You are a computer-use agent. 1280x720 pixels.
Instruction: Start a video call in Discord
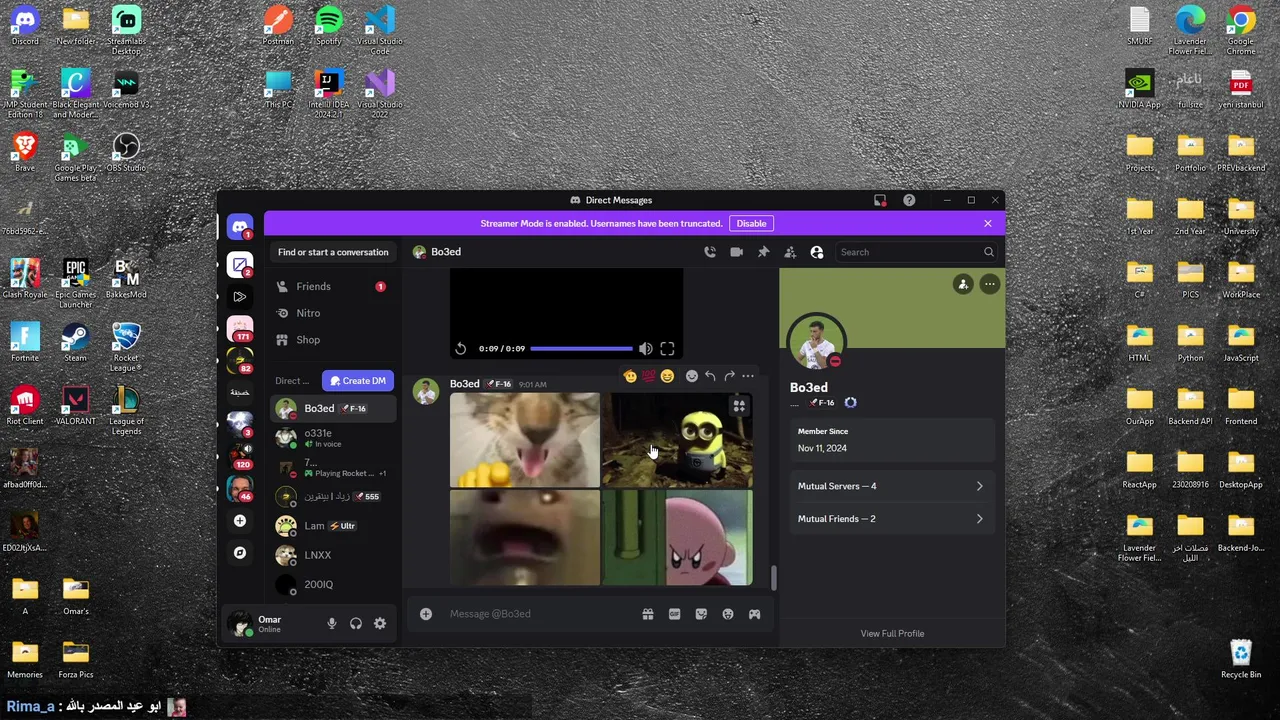[x=737, y=252]
